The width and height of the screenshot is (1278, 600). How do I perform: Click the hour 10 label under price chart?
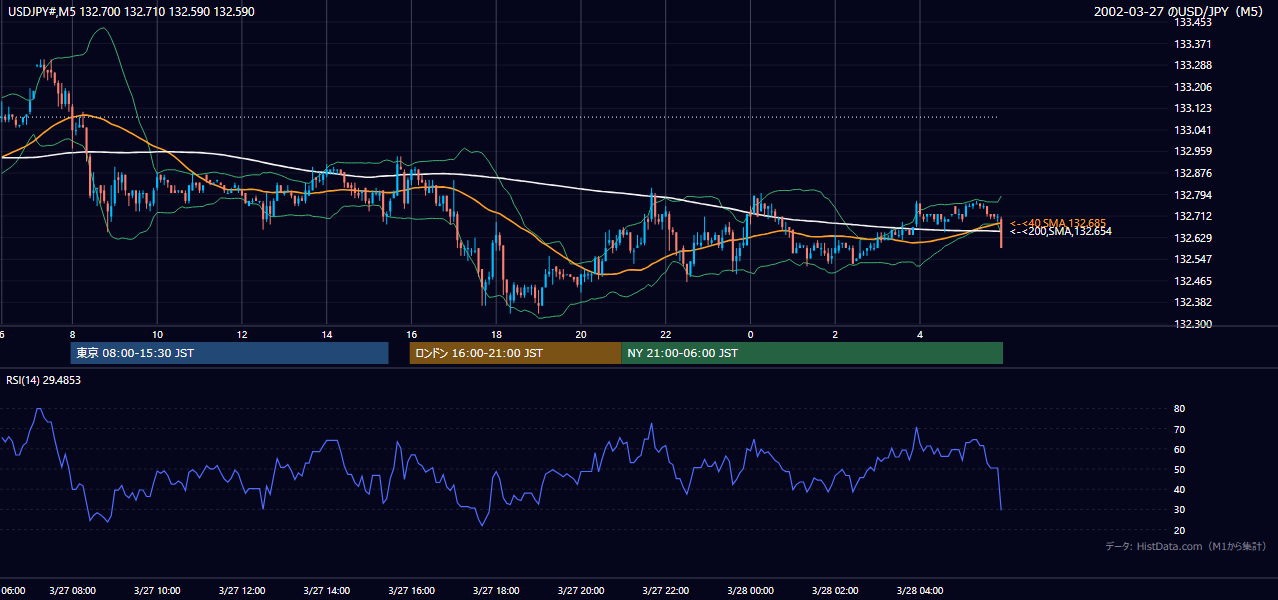157,333
